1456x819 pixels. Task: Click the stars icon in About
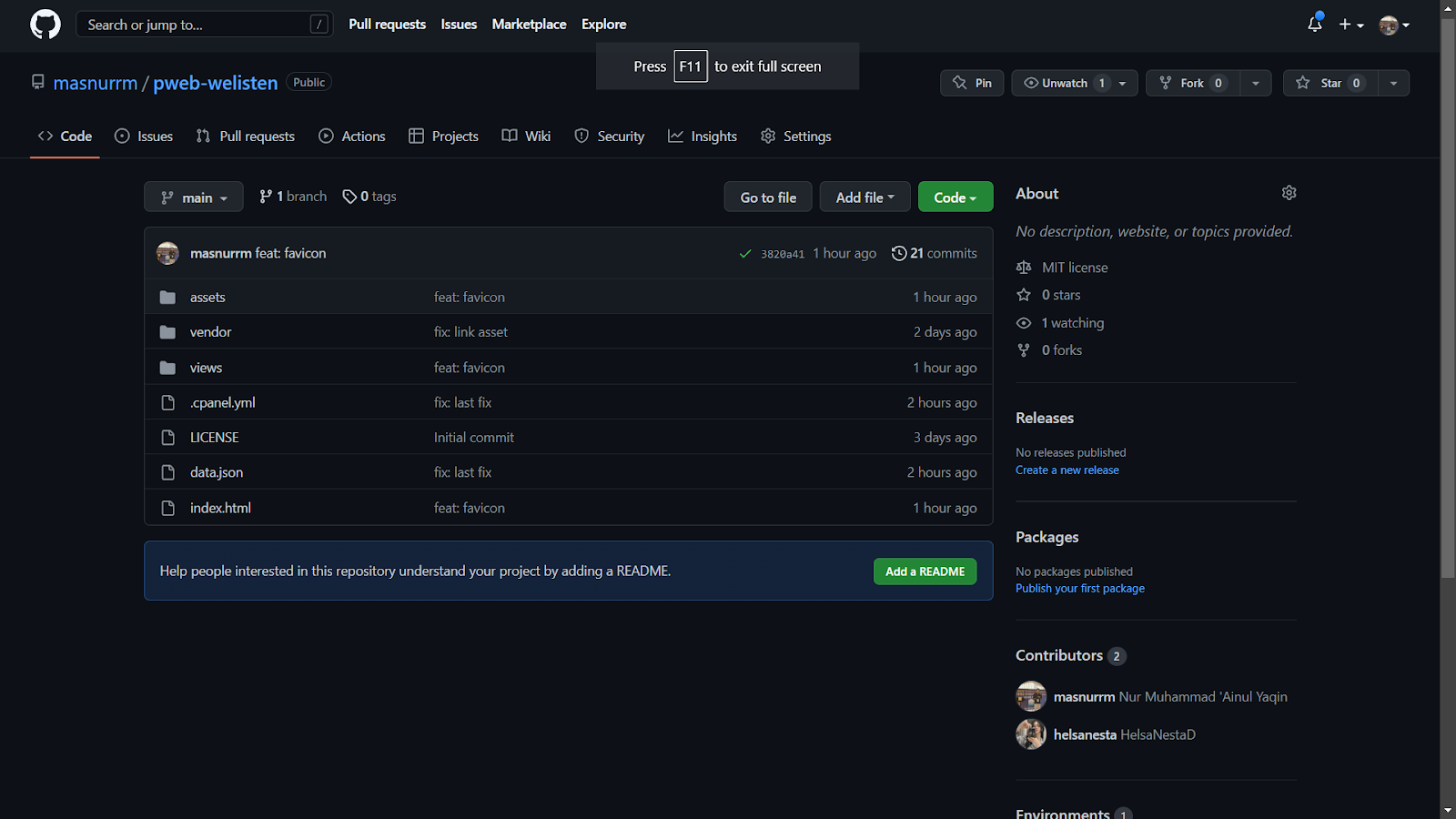1024,295
